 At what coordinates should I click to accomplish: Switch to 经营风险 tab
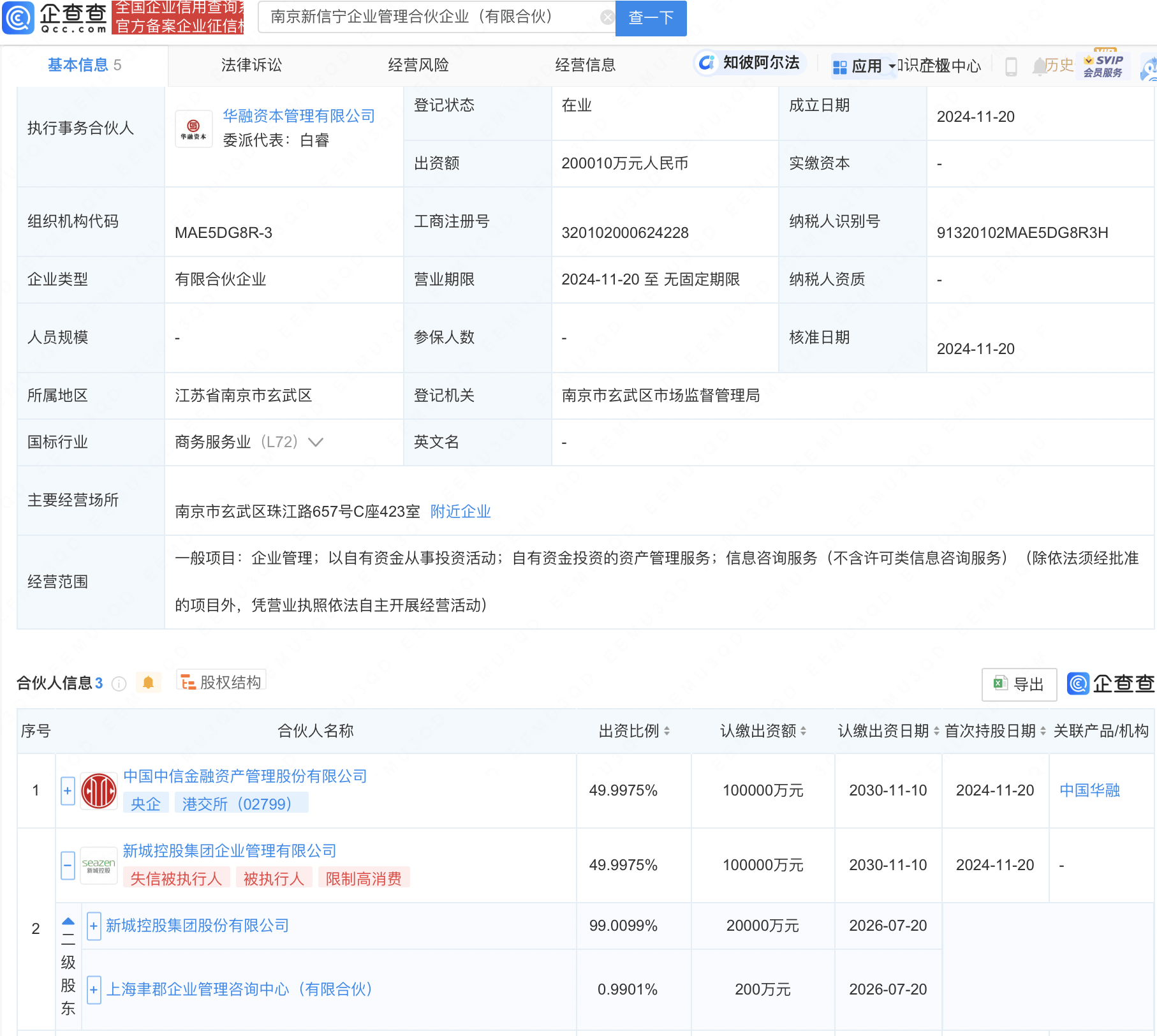click(x=418, y=65)
